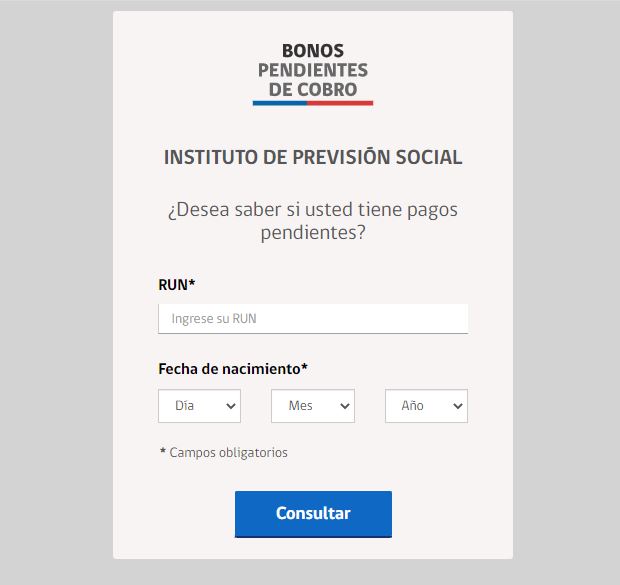Screen dimensions: 620x585
Task: Click the 'INSTITUTO DE PREVISIÓN SOCIAL' heading
Action: coord(313,157)
